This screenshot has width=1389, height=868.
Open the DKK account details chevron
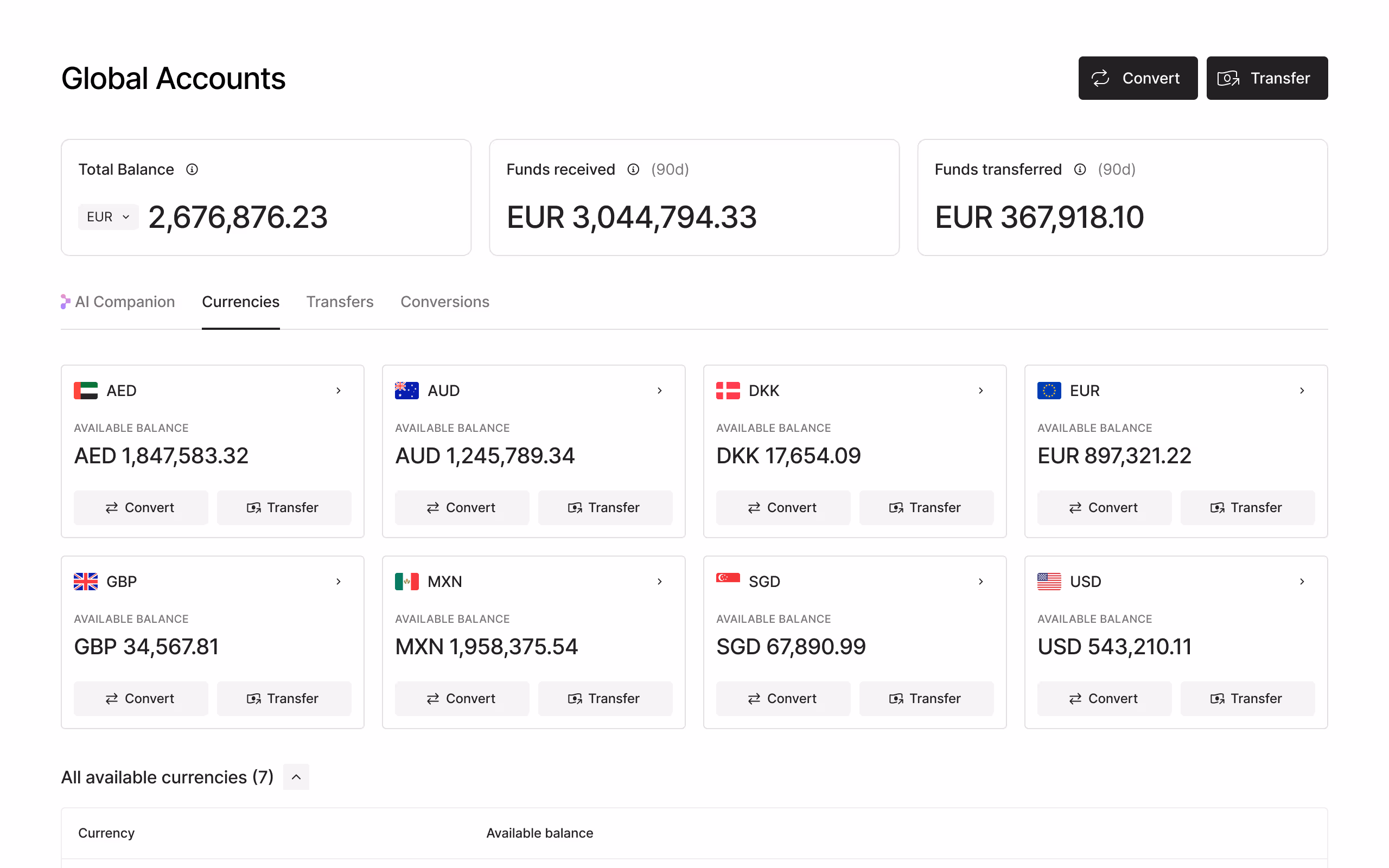981,391
